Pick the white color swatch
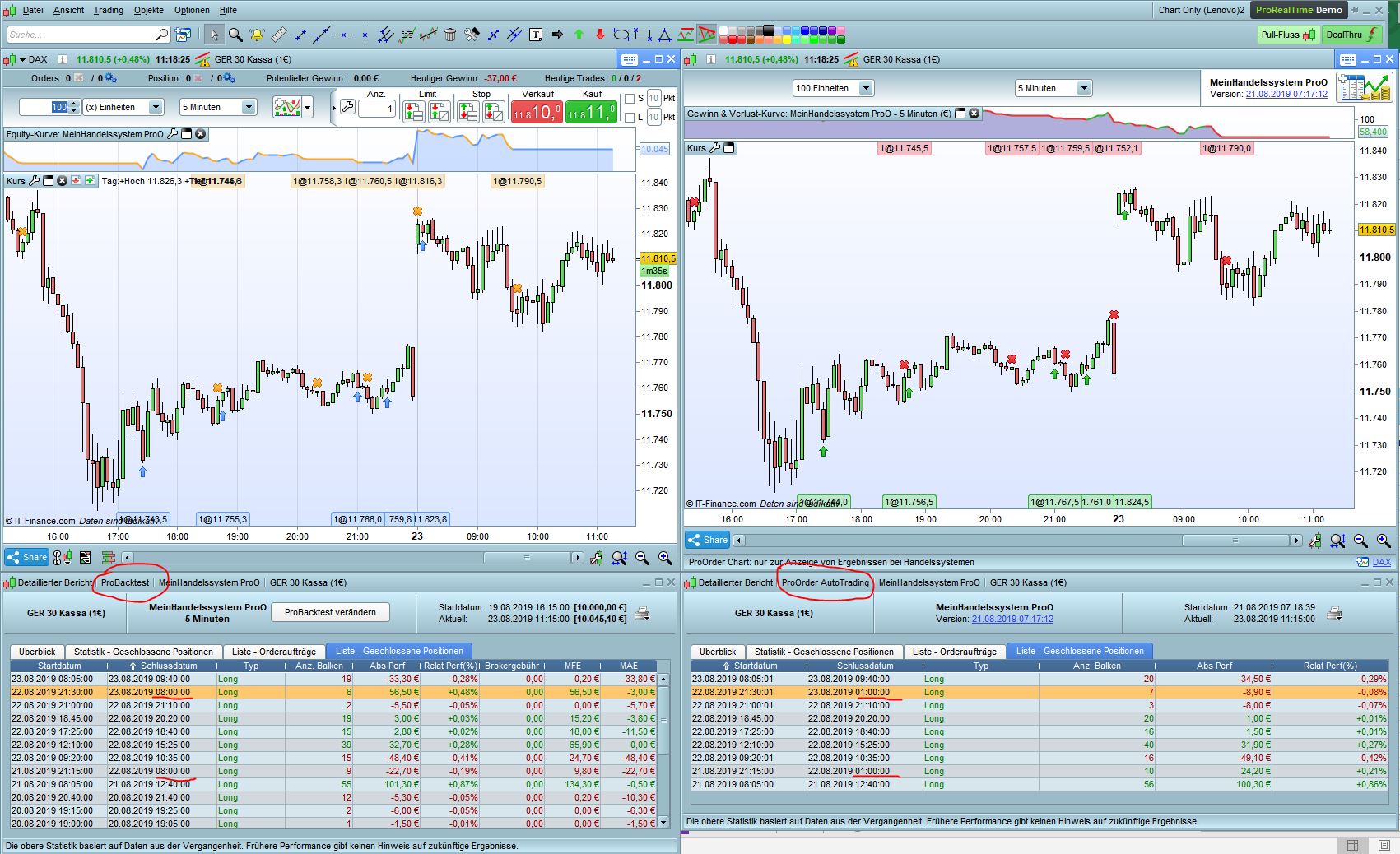Image resolution: width=1400 pixels, height=854 pixels. tap(724, 30)
